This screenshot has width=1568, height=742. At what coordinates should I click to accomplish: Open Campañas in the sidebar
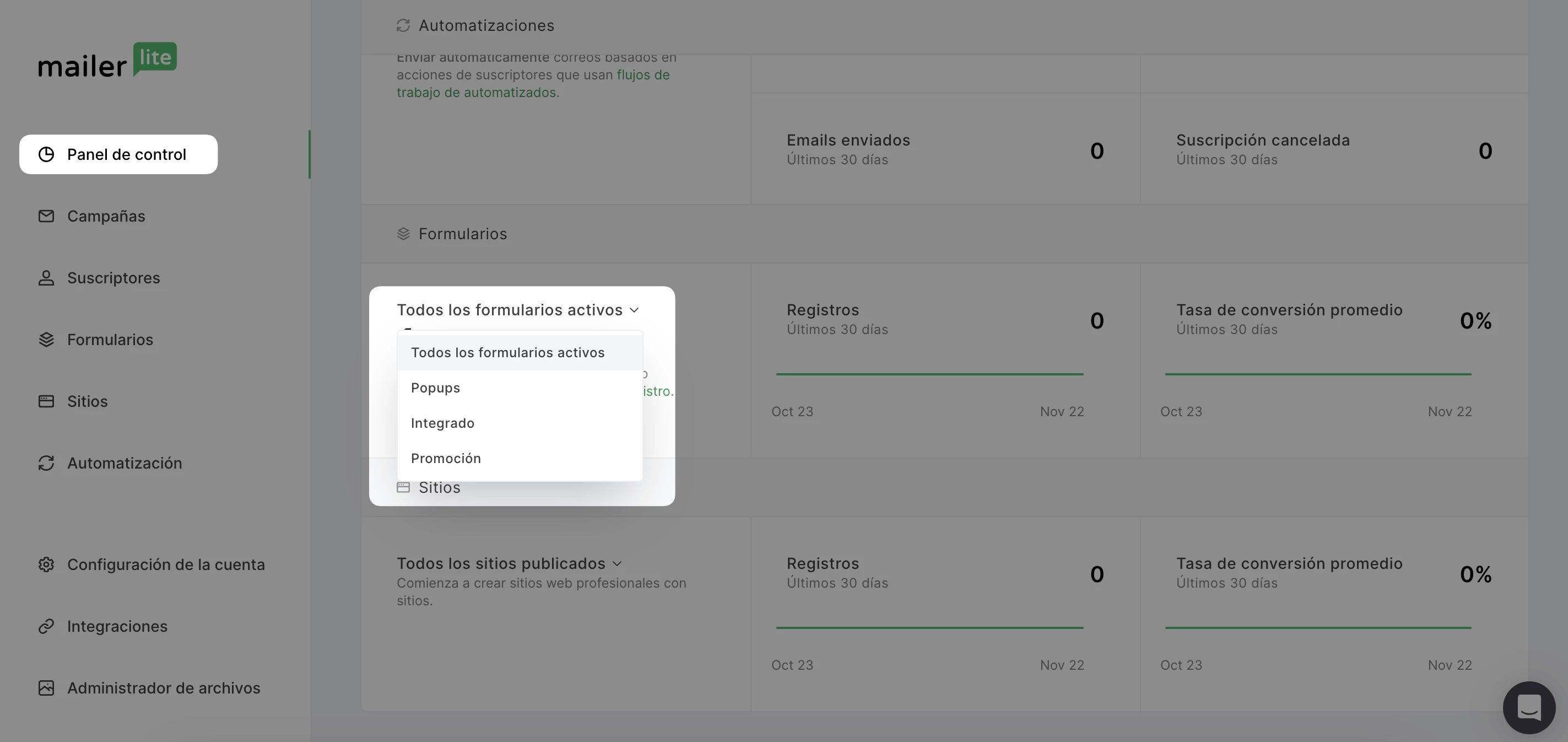point(106,216)
